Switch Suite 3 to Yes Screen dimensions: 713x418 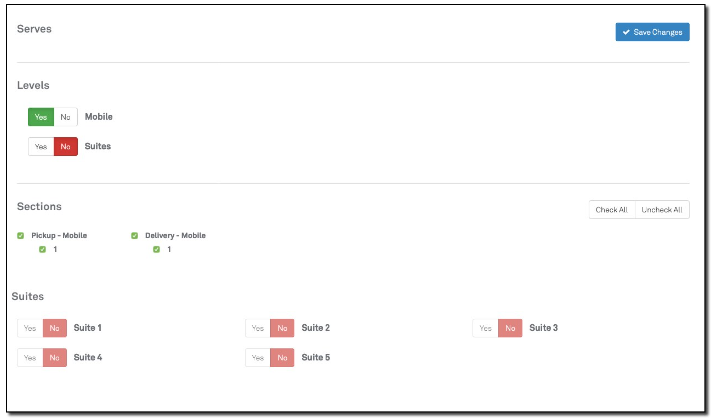(x=486, y=328)
